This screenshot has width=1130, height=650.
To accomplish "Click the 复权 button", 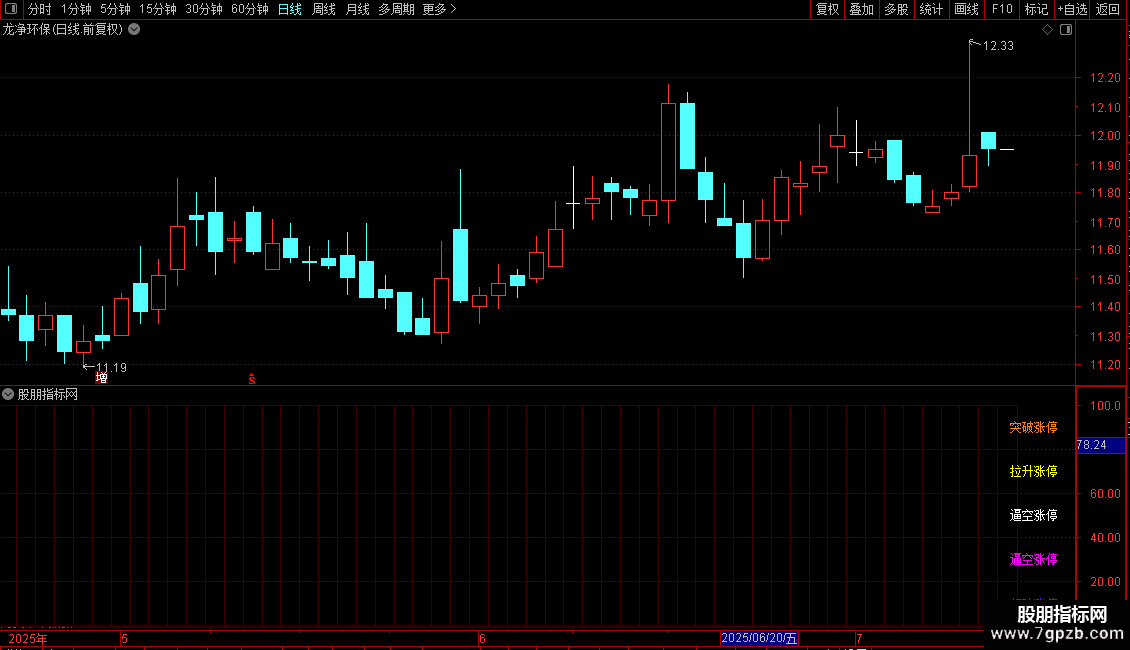I will click(x=827, y=9).
